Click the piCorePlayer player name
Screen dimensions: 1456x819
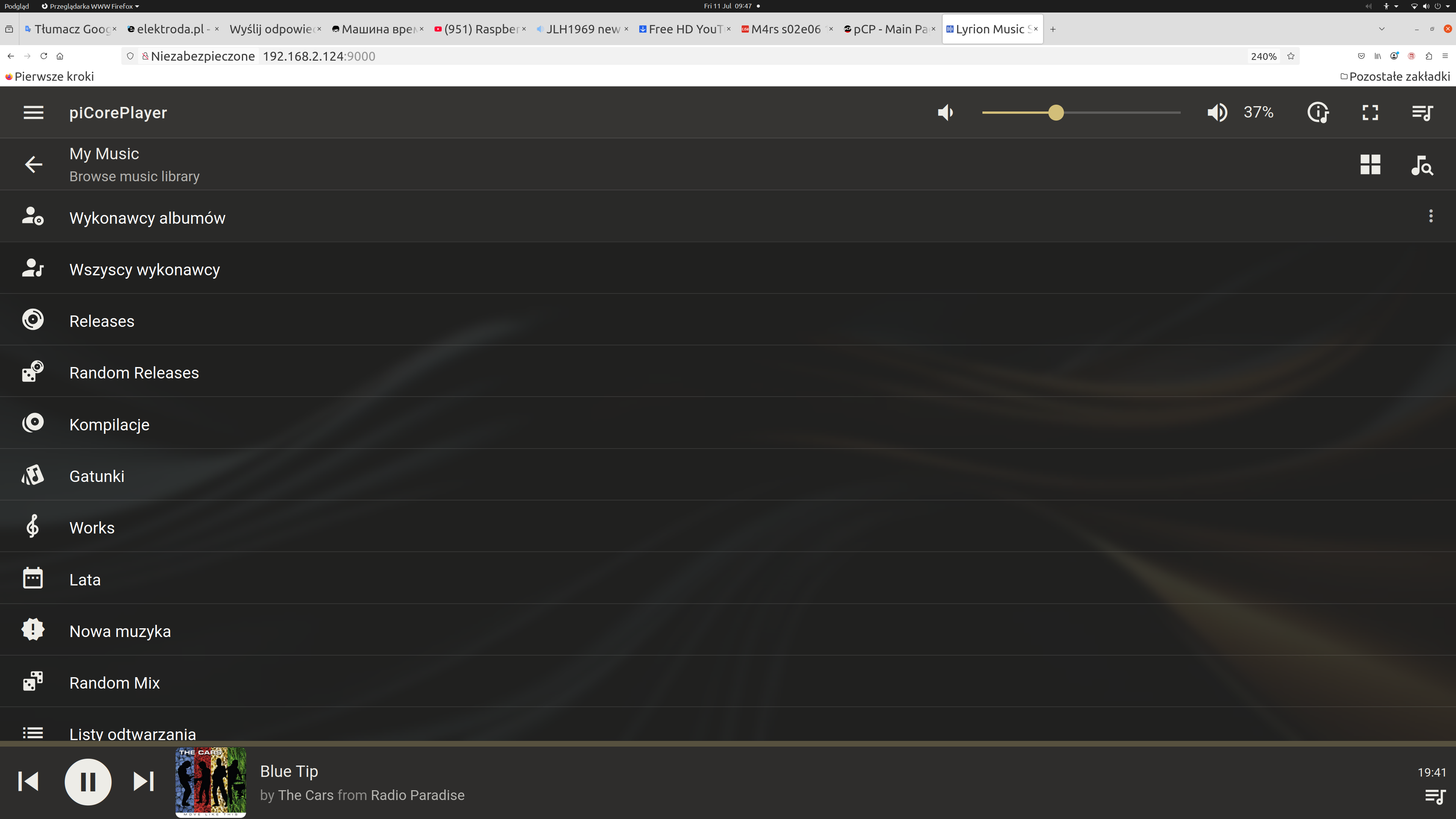[x=118, y=113]
